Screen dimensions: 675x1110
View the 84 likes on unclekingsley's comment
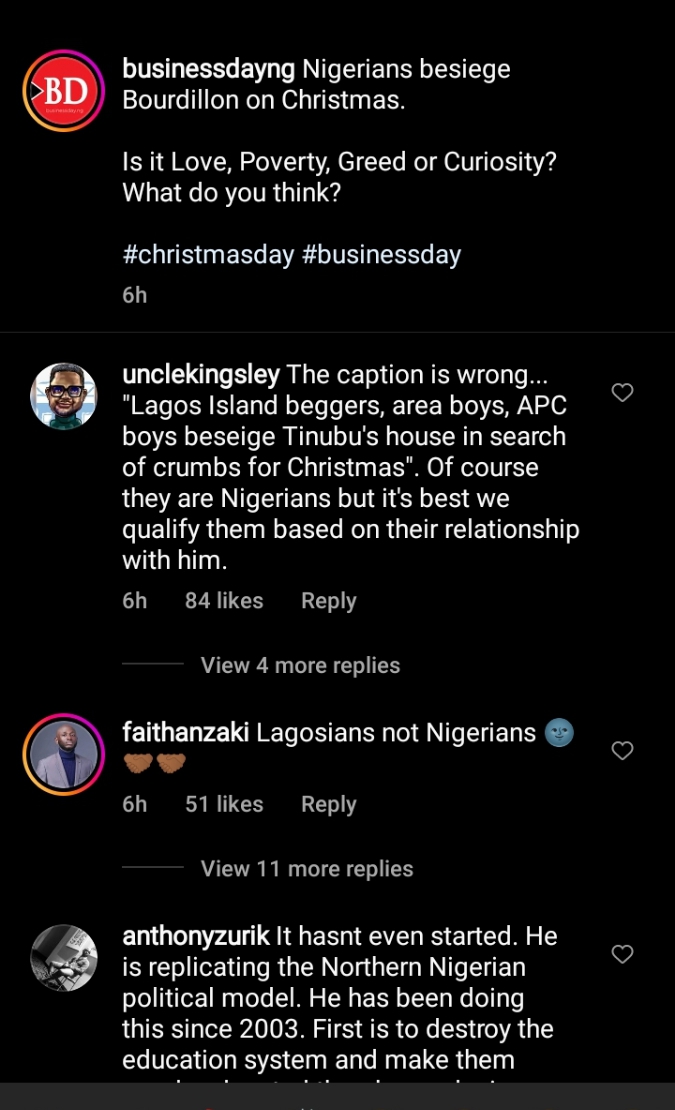pos(224,601)
